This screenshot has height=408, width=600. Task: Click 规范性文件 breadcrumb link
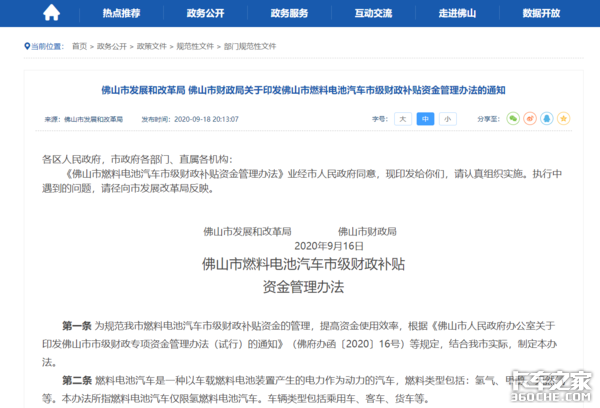click(x=194, y=46)
